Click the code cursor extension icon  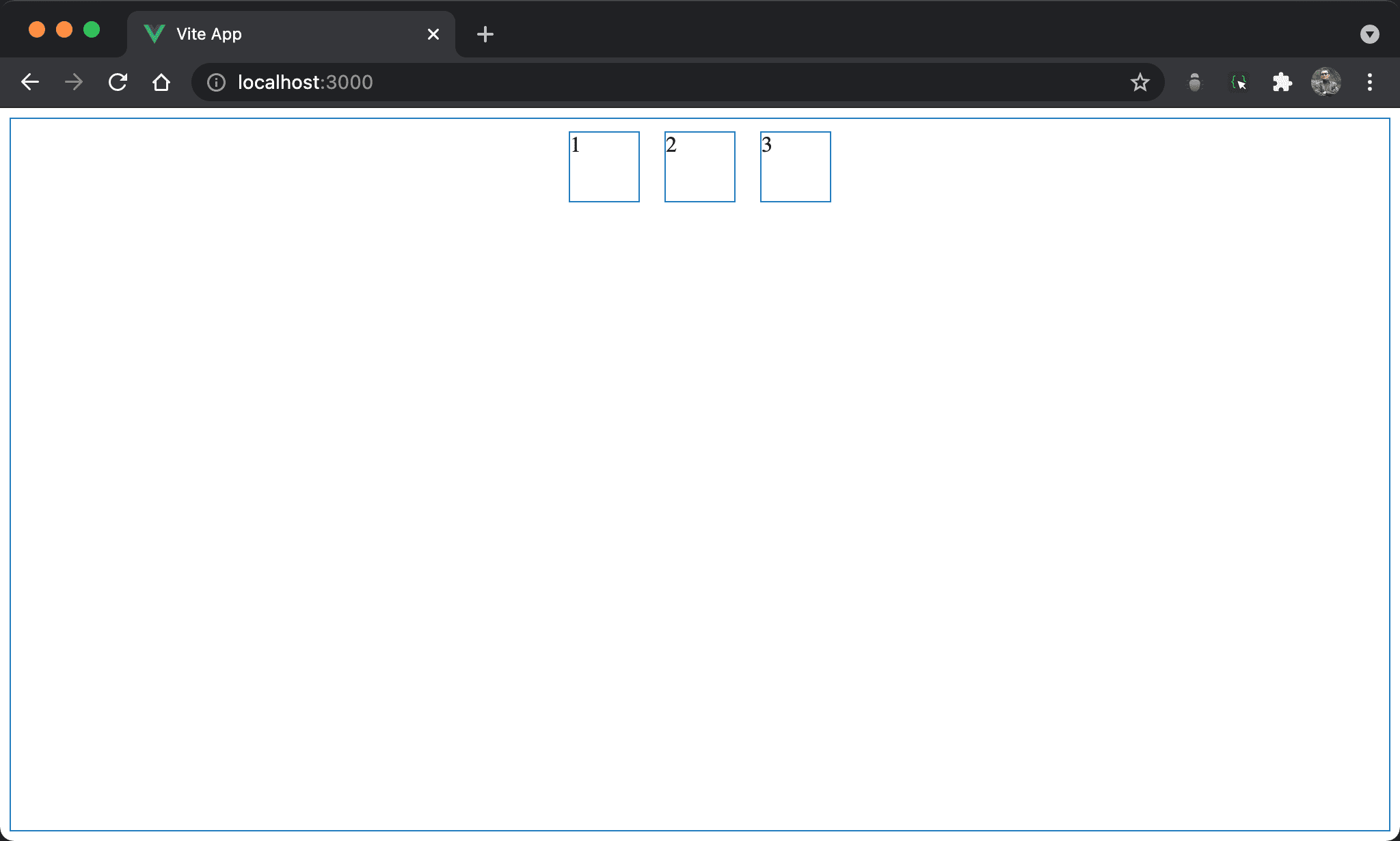1238,82
